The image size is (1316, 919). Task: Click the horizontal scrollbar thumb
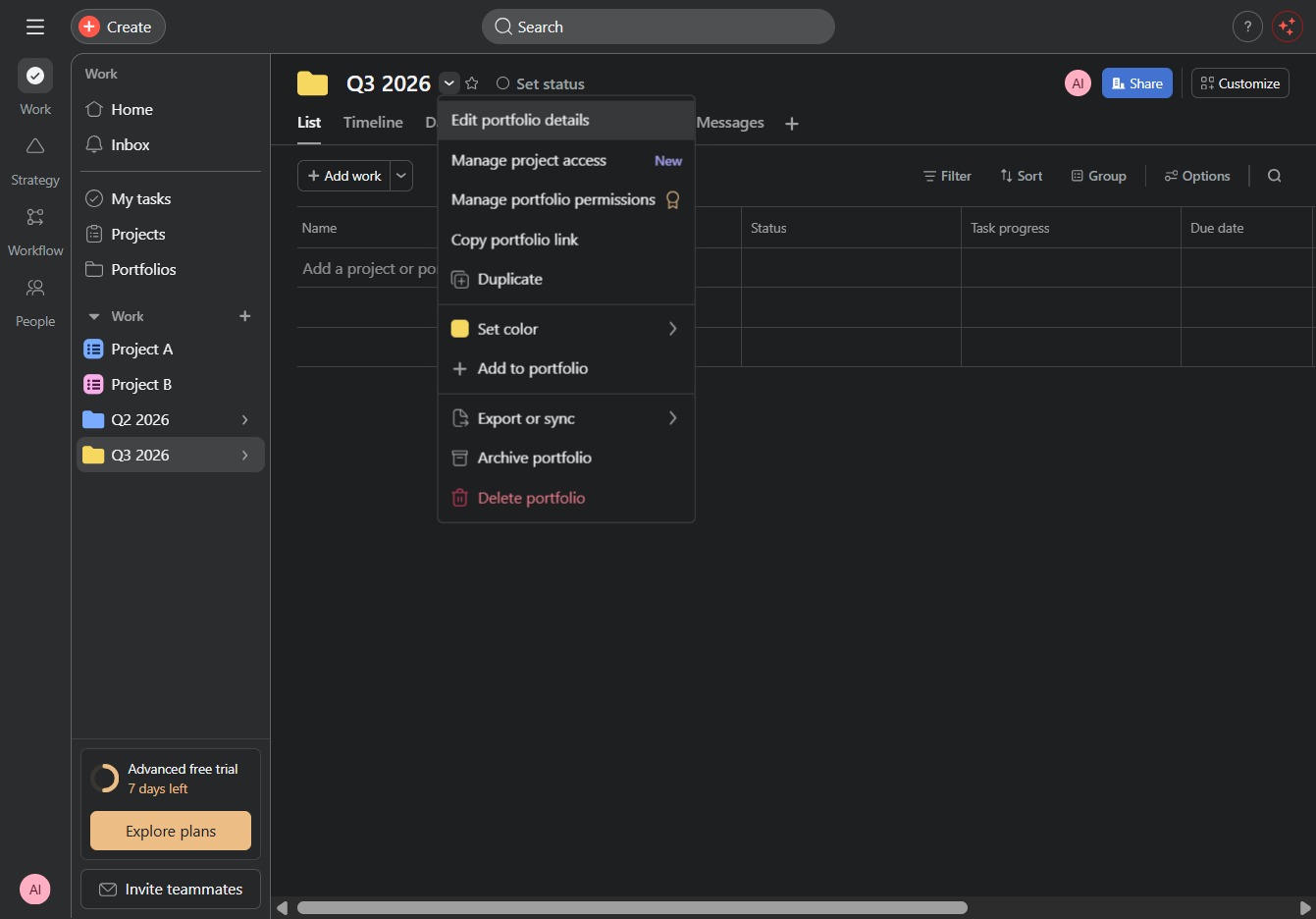tap(632, 908)
